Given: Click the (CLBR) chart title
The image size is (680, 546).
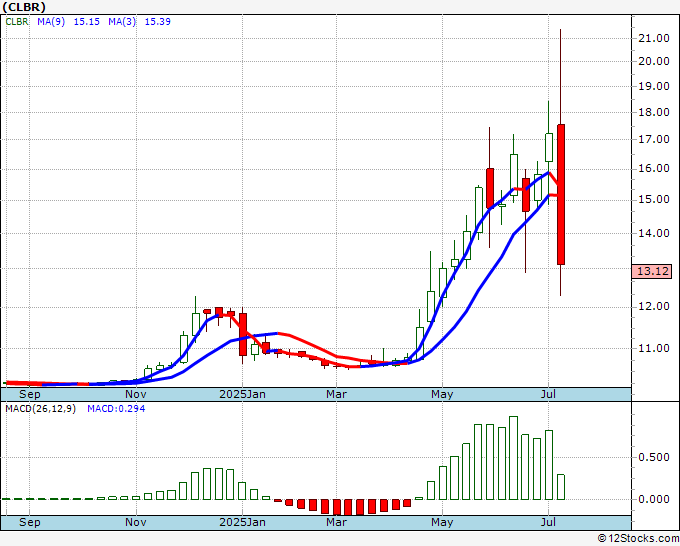Looking at the screenshot, I should 24,7.
